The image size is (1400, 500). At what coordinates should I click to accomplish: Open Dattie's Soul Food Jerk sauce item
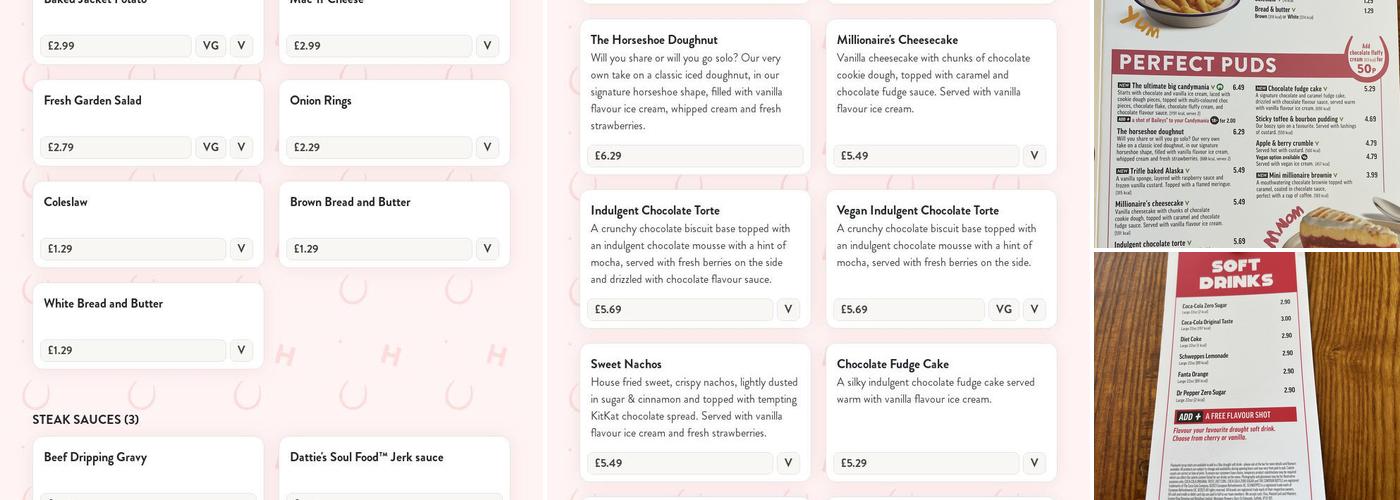click(x=366, y=458)
